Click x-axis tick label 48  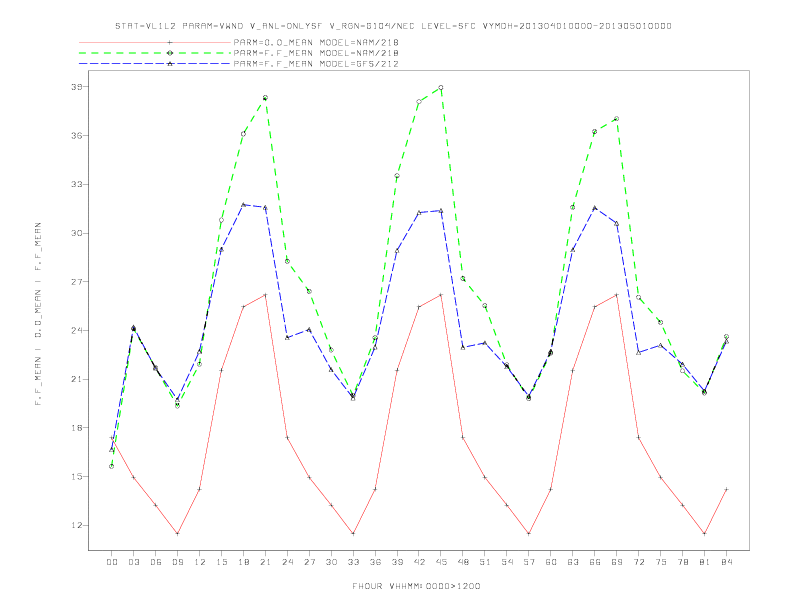[463, 562]
